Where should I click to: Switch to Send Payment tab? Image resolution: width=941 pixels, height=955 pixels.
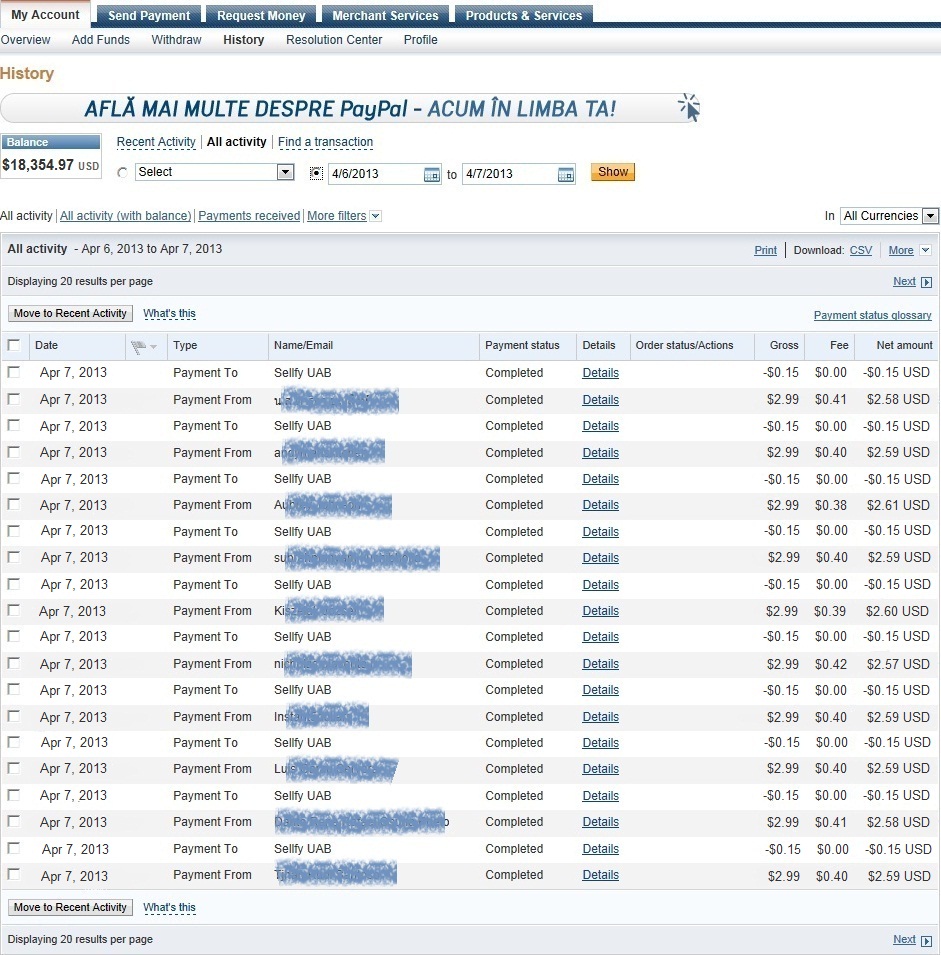(x=149, y=15)
